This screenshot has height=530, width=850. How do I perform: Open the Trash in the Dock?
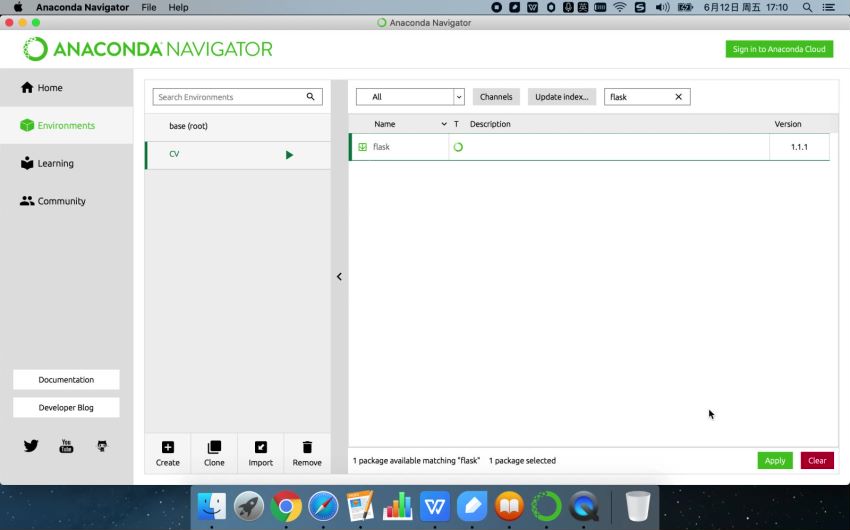coord(638,506)
